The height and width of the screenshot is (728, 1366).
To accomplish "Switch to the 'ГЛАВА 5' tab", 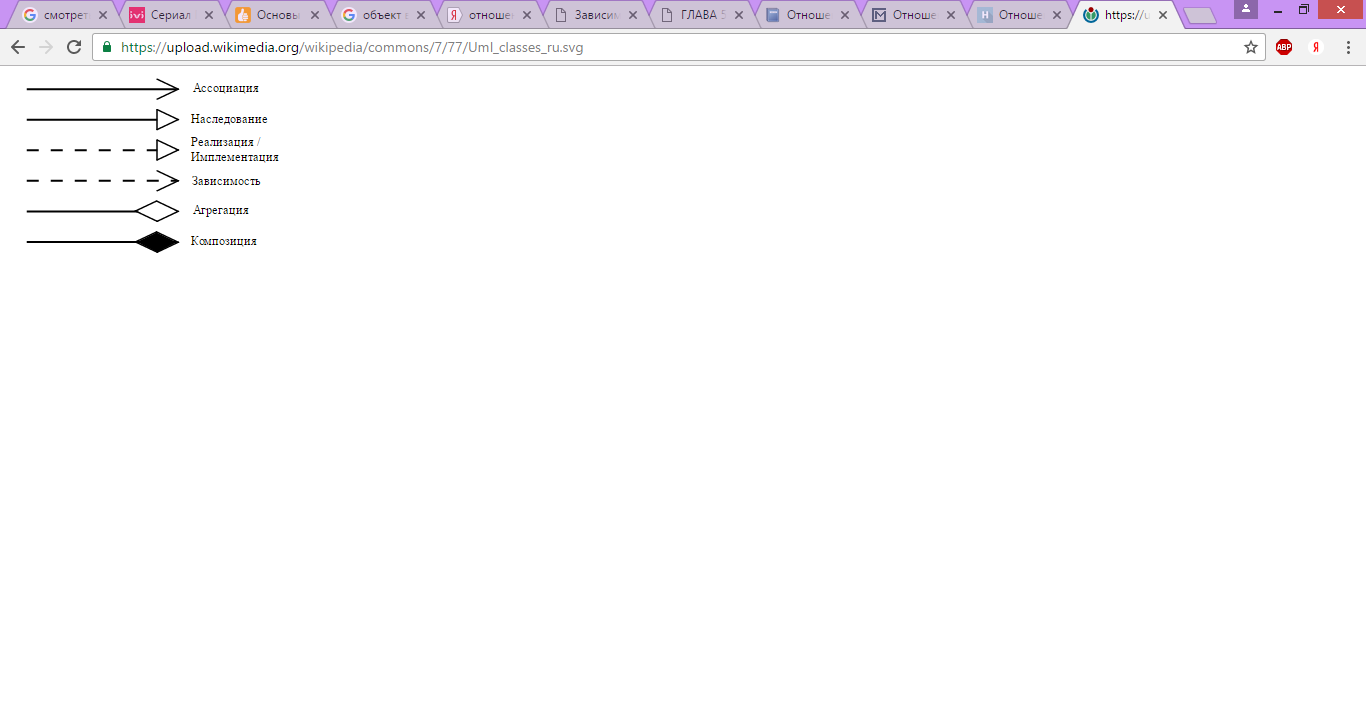I will (701, 15).
